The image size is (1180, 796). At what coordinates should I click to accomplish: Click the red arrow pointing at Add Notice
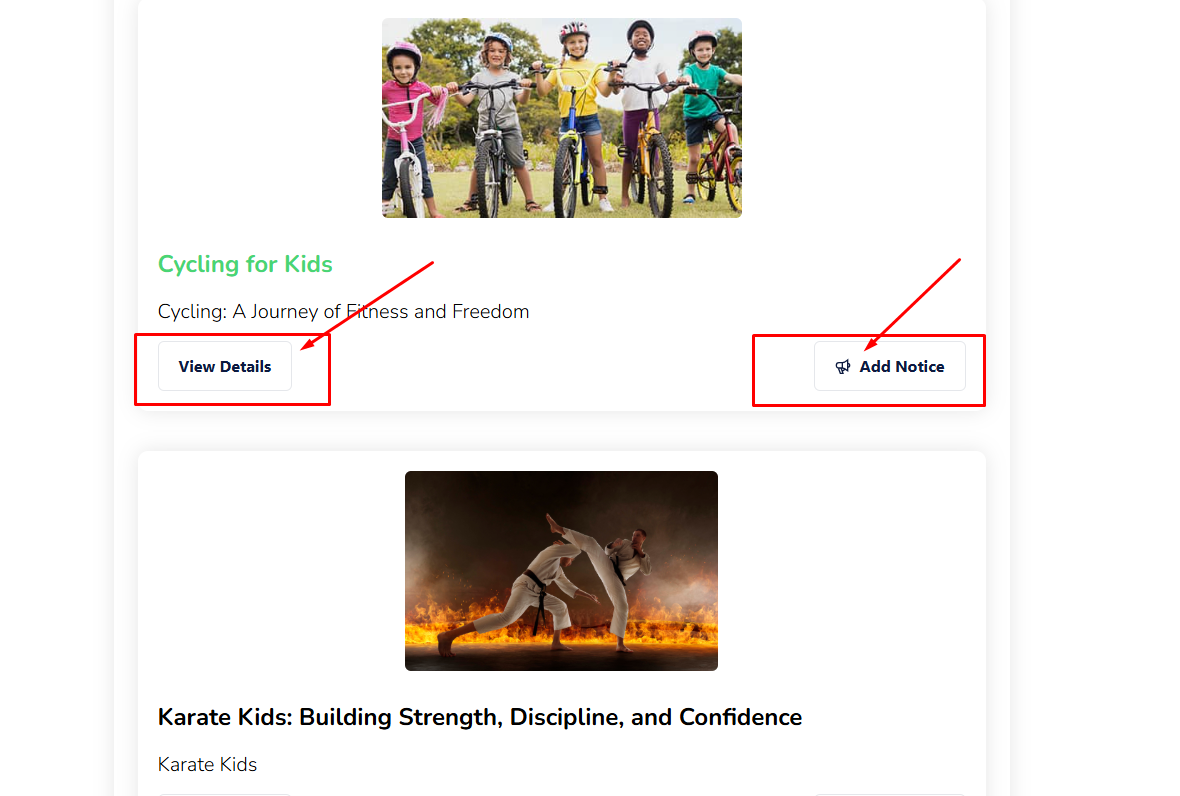pos(912,305)
